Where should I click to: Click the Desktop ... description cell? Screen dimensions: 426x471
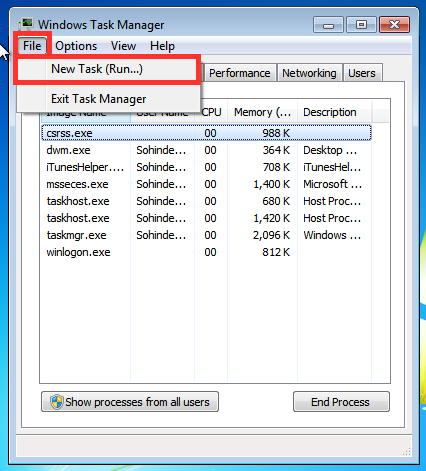(330, 150)
